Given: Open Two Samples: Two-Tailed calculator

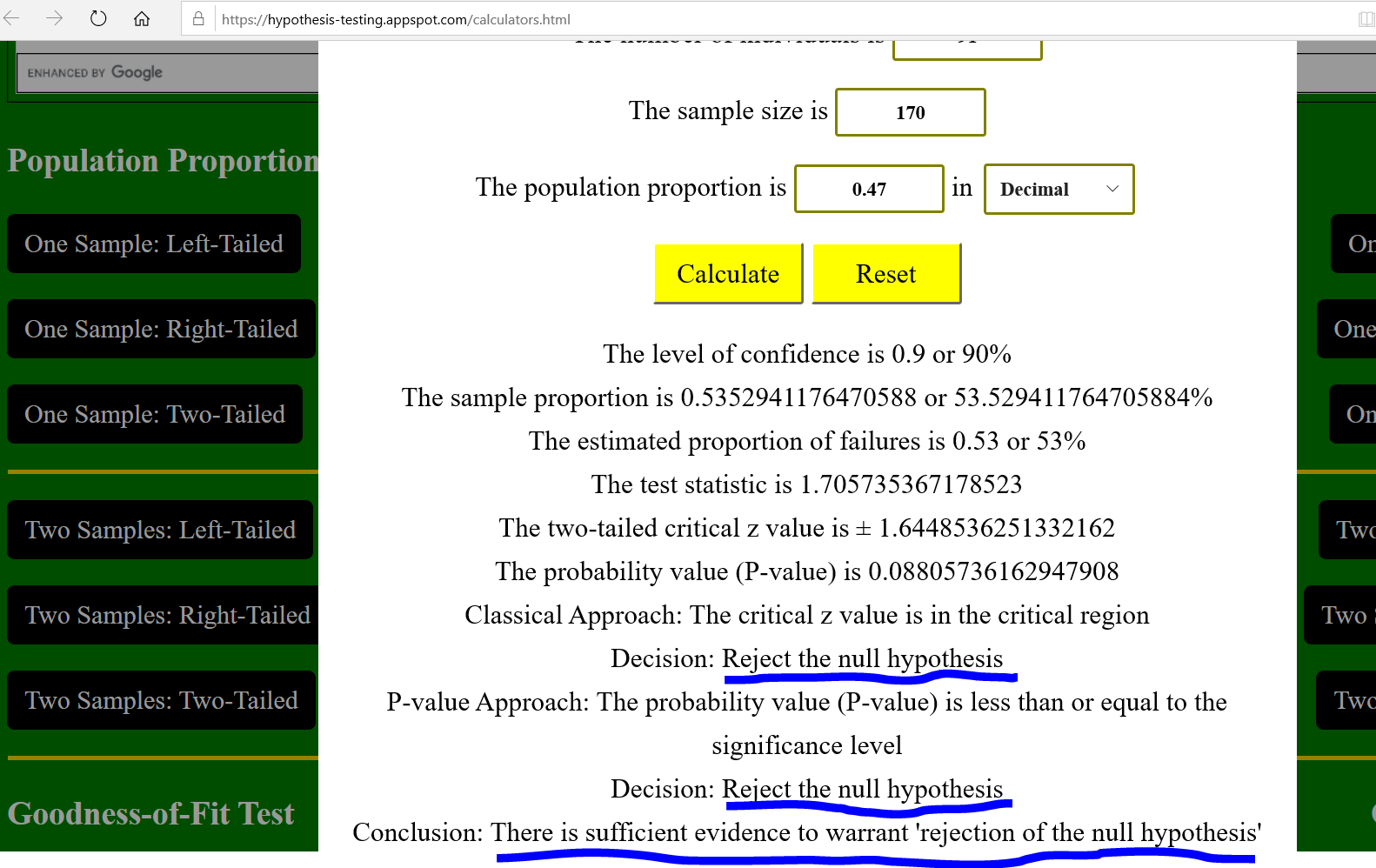Looking at the screenshot, I should (x=161, y=700).
